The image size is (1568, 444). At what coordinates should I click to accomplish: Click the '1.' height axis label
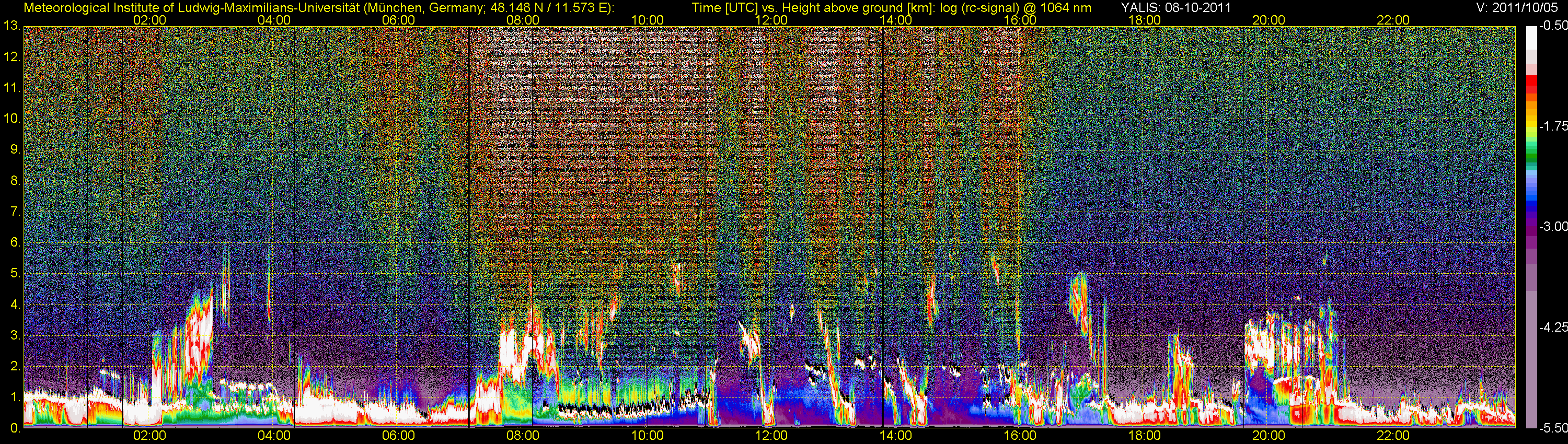tap(15, 397)
